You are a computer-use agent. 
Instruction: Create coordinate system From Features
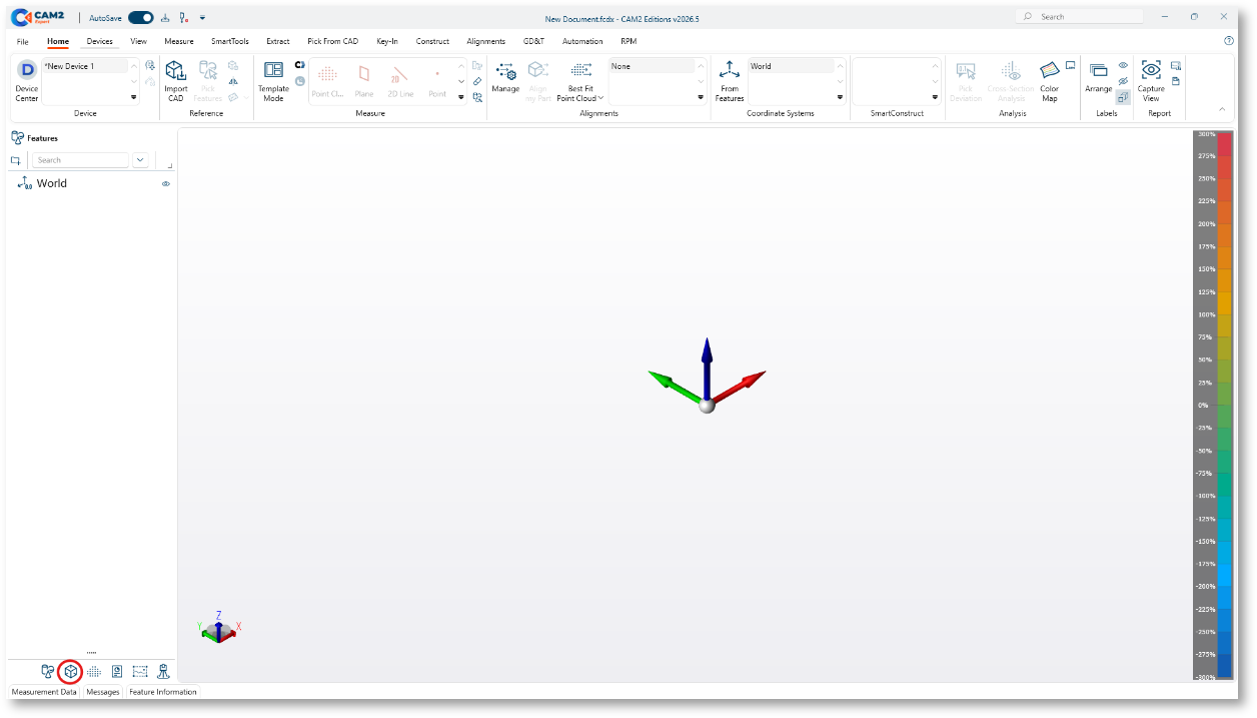730,80
